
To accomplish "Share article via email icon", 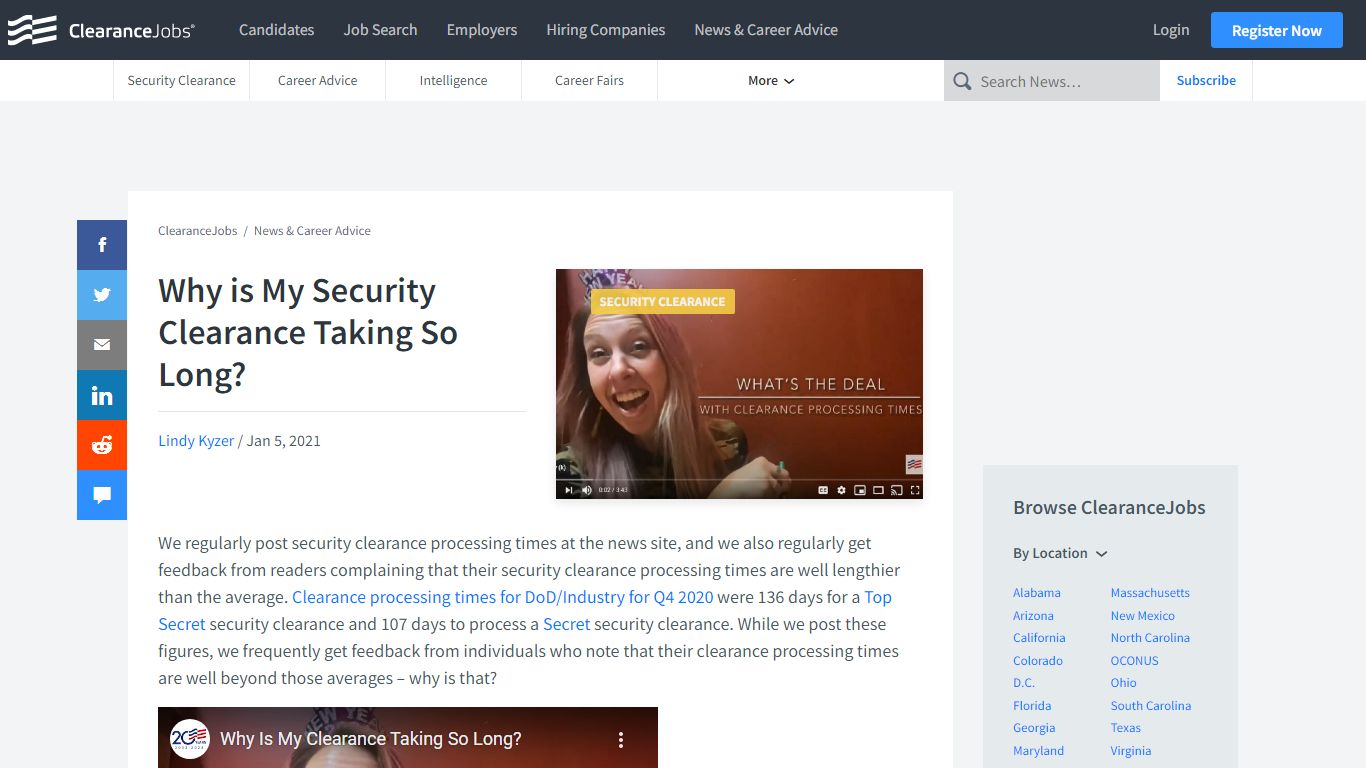I will point(102,345).
